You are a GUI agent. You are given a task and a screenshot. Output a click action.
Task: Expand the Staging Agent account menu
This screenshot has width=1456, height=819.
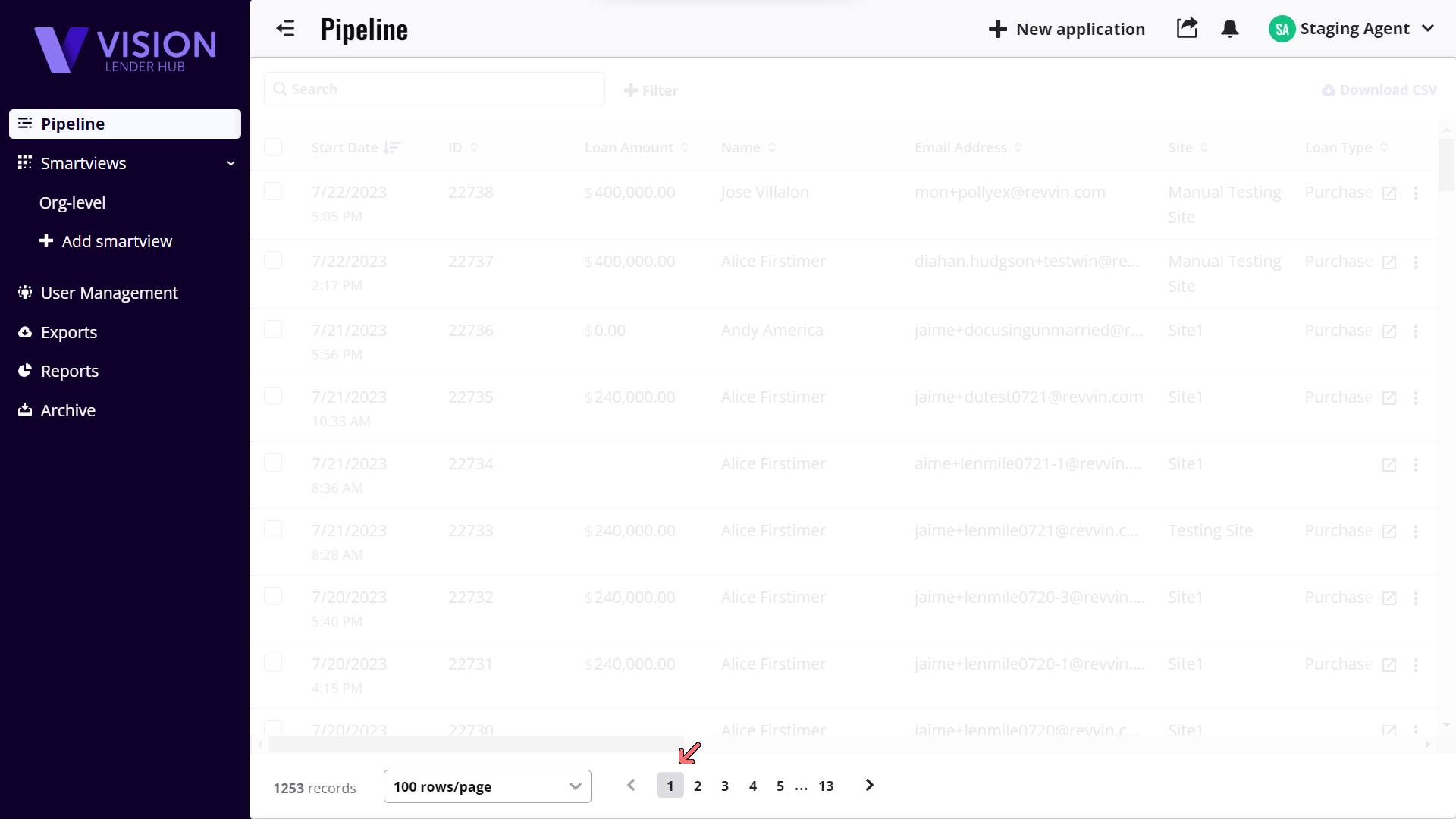coord(1428,29)
